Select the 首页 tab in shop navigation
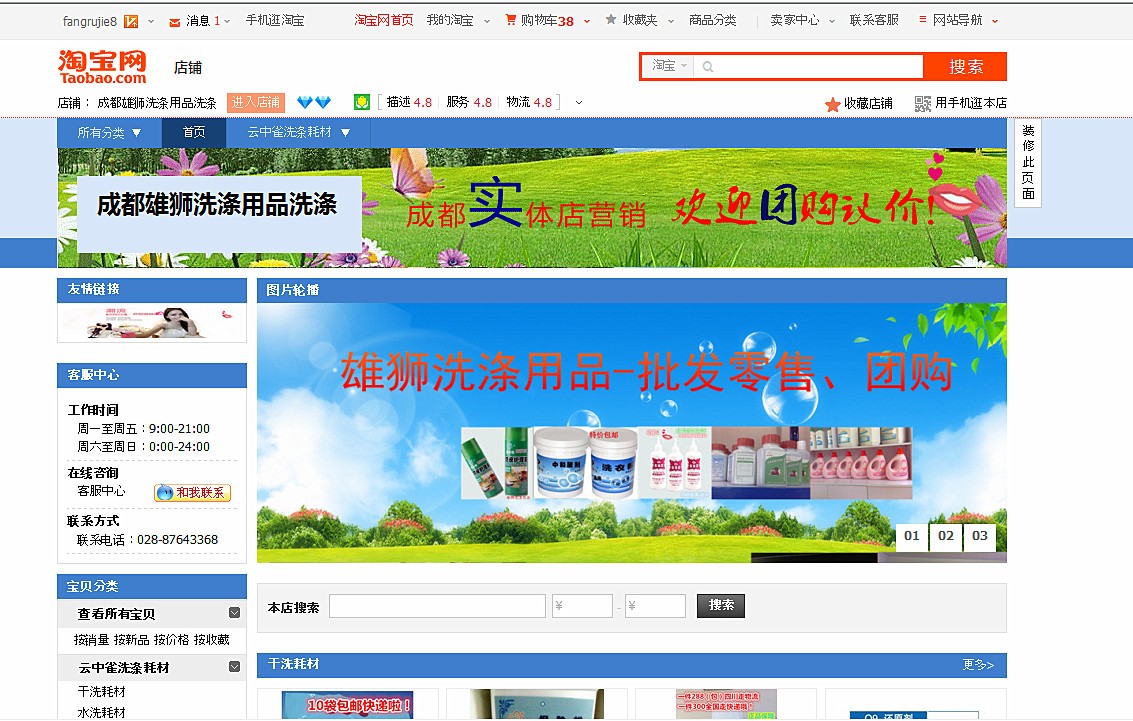 tap(193, 132)
